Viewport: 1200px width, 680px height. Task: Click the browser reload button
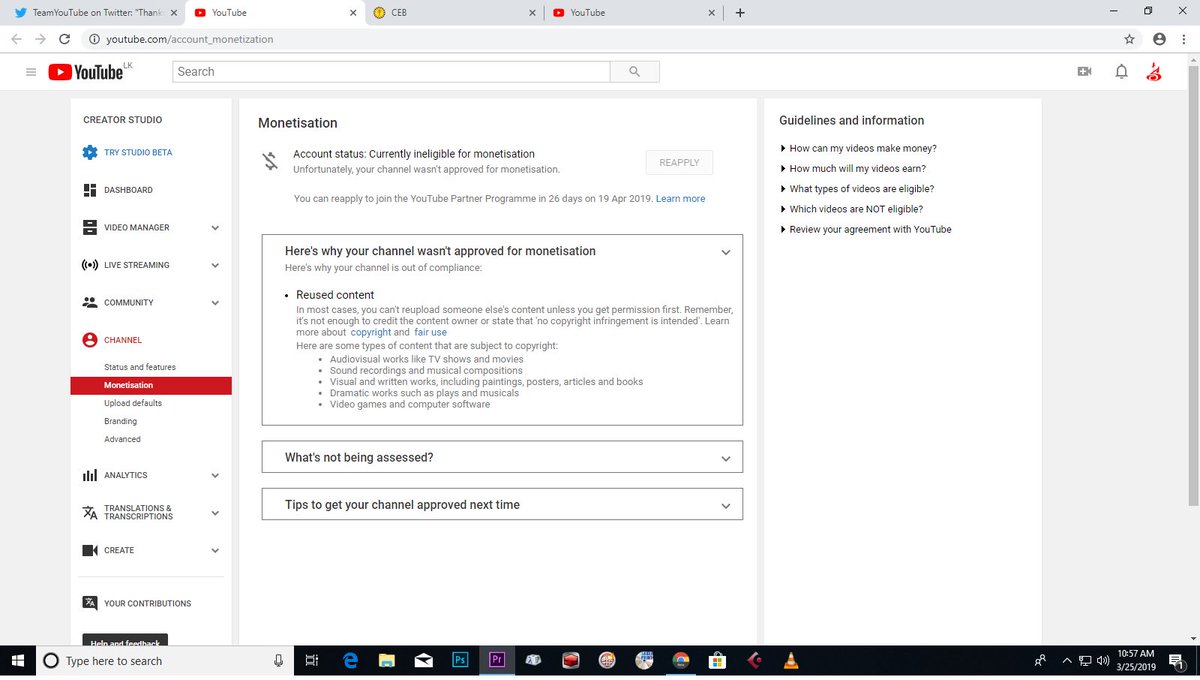pyautogui.click(x=65, y=39)
